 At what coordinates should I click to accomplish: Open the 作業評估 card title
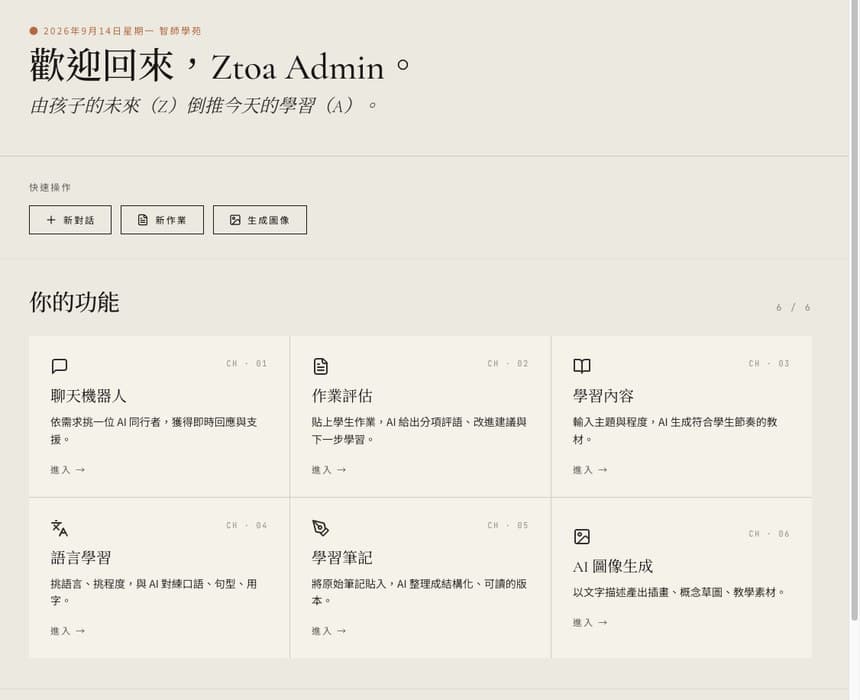[342, 396]
